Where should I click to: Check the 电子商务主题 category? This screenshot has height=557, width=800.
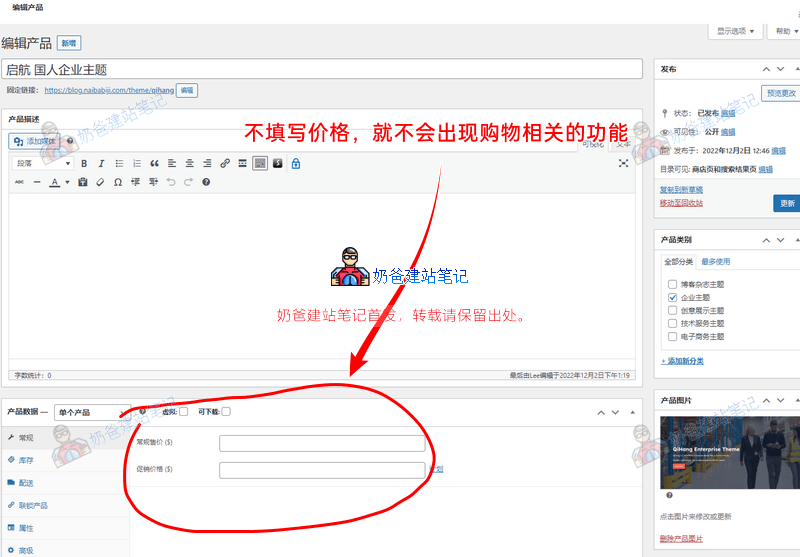(x=672, y=336)
